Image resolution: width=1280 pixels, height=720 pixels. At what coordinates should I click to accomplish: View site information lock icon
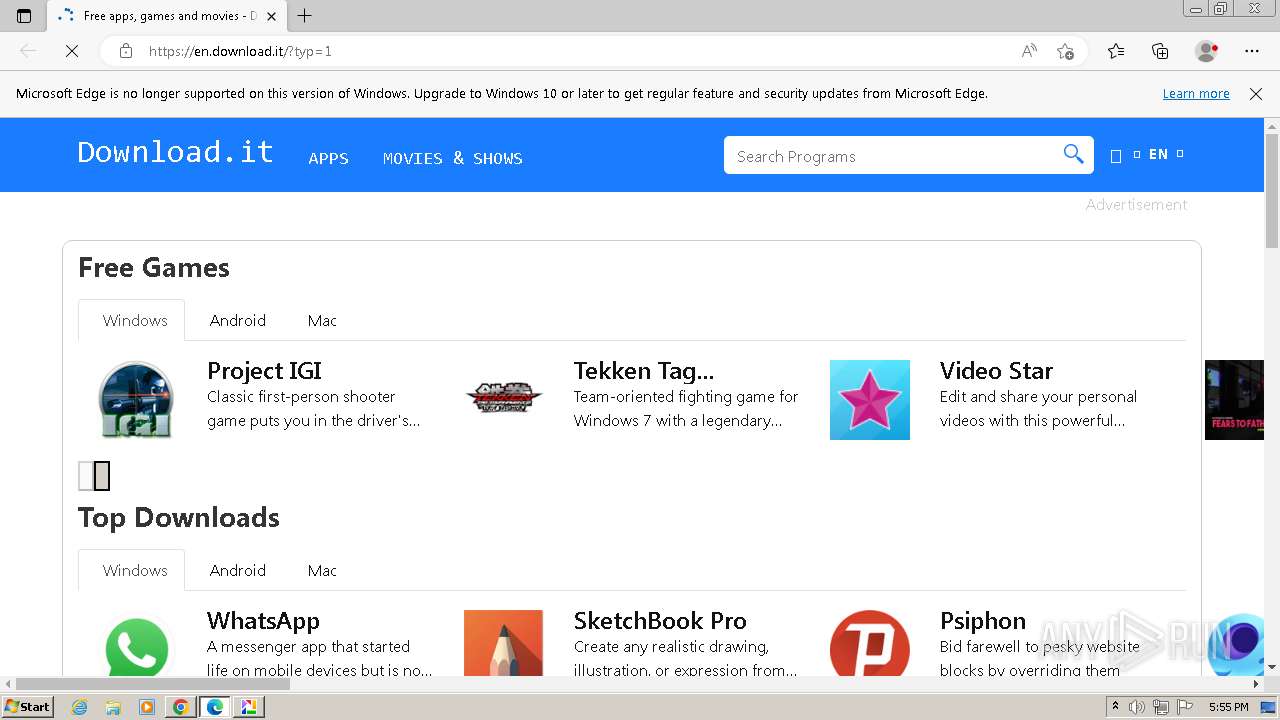click(125, 51)
